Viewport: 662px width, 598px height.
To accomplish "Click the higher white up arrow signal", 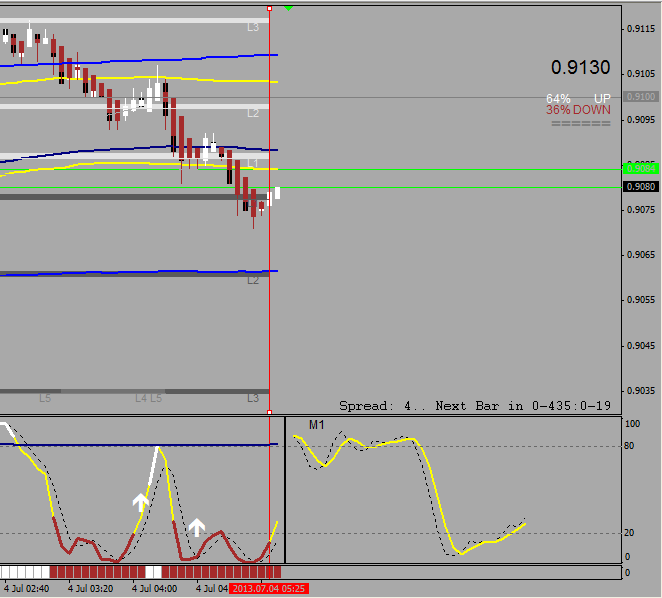I will [140, 503].
